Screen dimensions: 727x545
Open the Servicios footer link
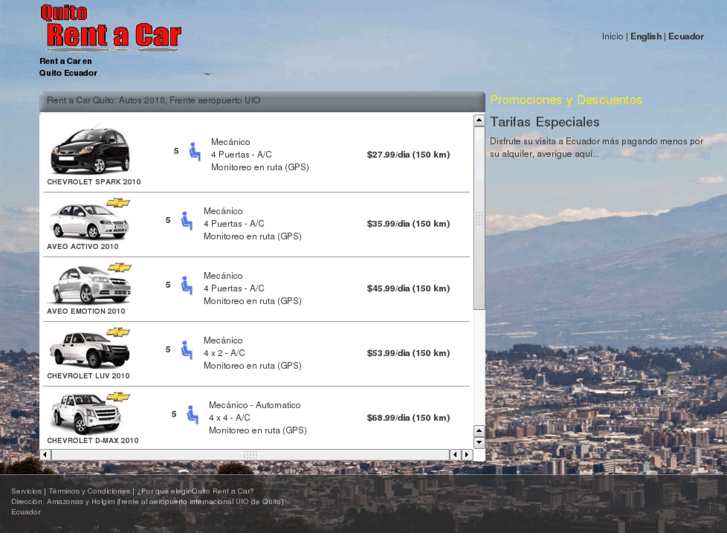(x=26, y=491)
